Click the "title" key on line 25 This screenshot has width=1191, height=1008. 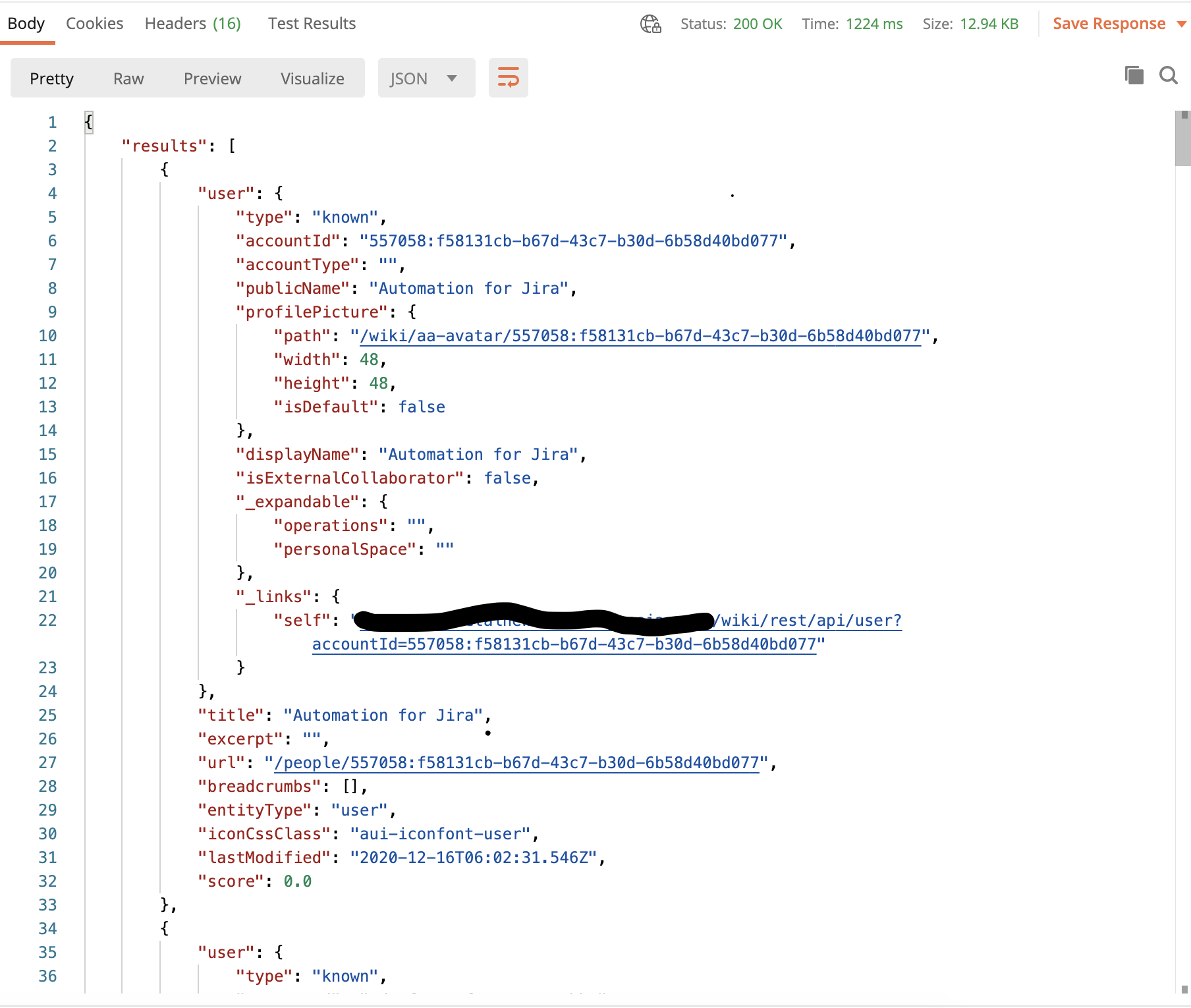231,715
